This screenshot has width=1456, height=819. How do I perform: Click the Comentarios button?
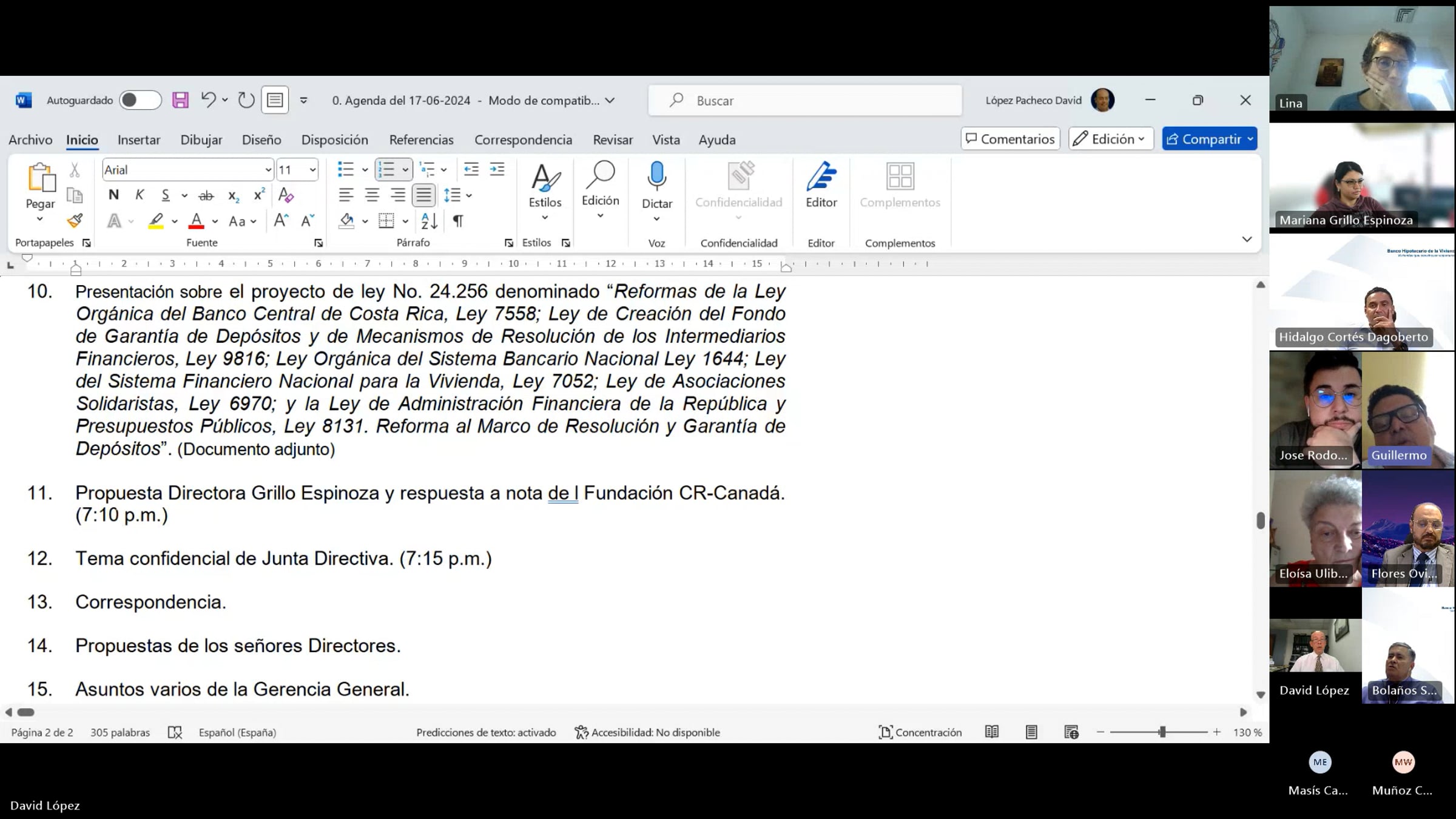point(1010,139)
